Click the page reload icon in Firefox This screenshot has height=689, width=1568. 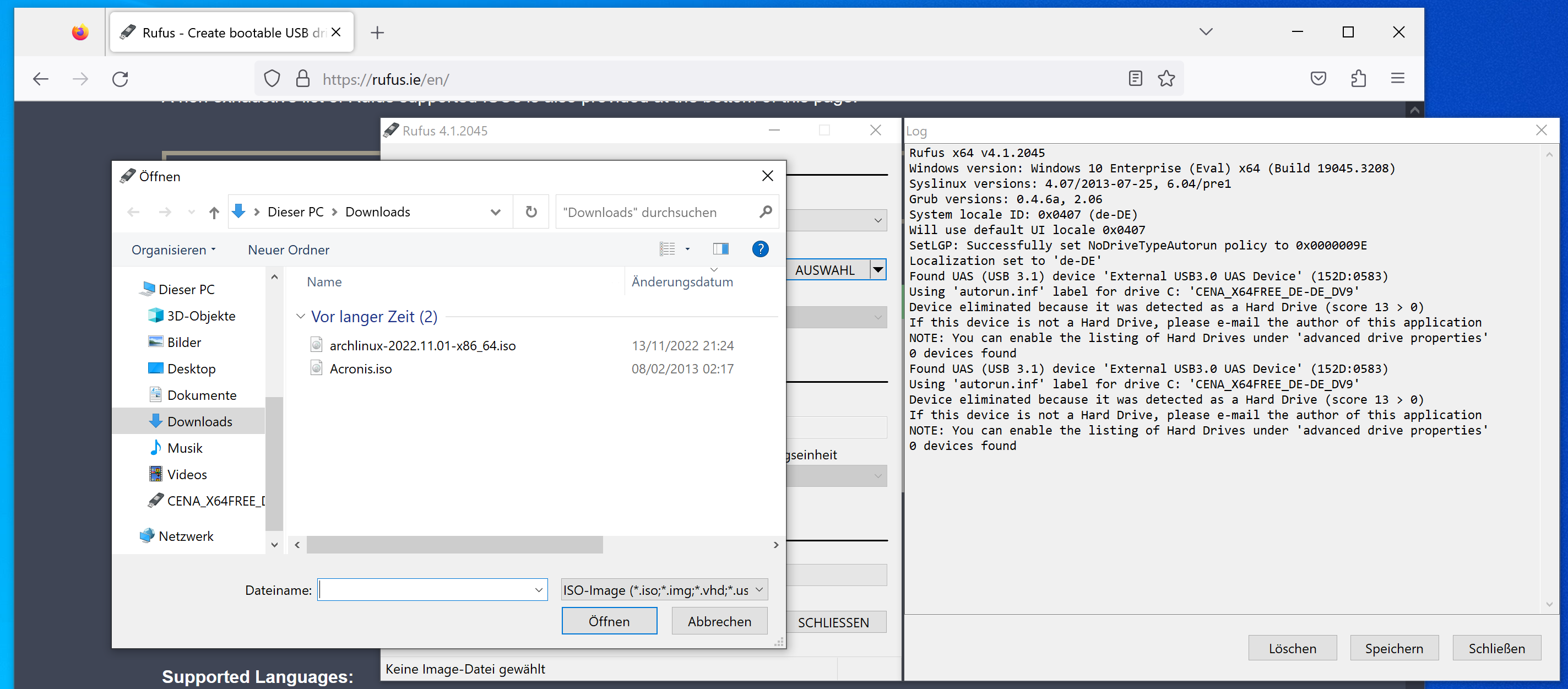(120, 79)
